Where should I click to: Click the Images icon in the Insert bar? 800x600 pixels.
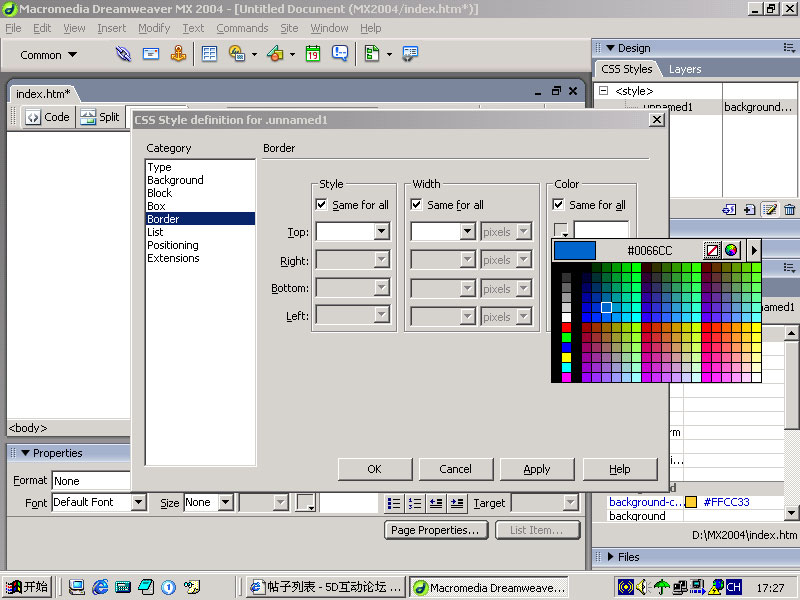tap(237, 54)
